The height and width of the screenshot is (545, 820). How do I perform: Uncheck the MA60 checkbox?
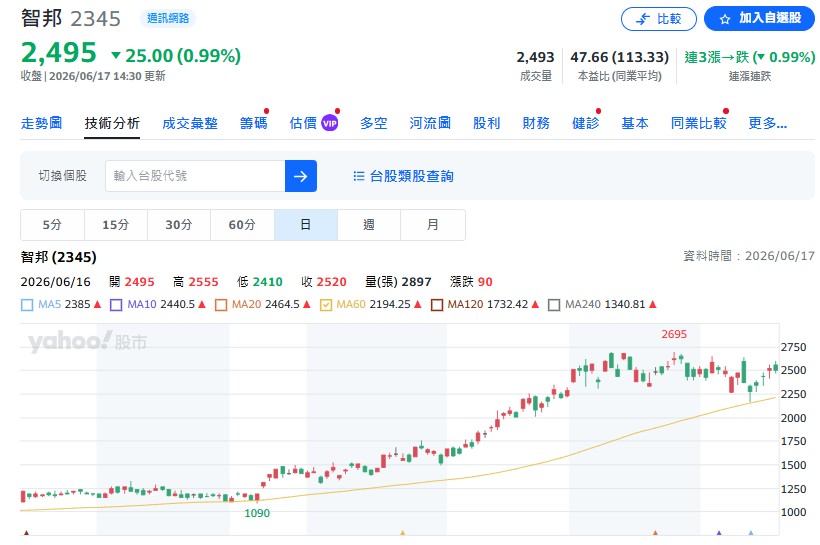[x=326, y=305]
